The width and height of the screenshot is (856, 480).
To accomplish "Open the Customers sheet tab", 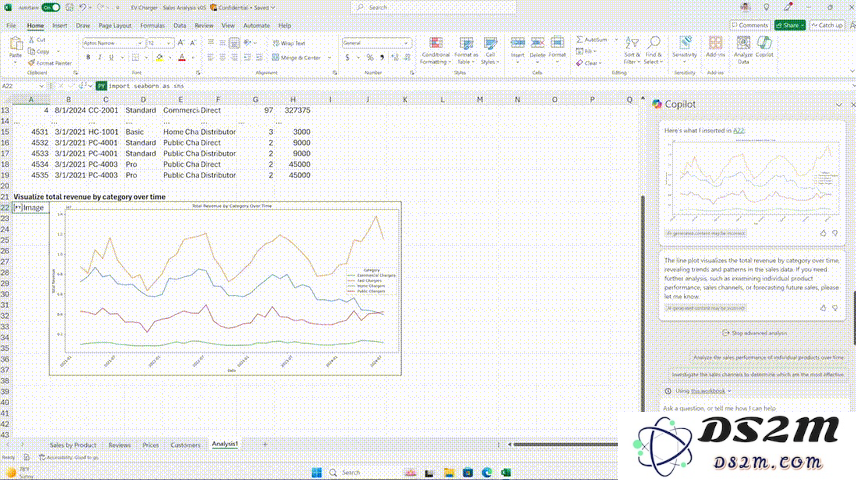I will point(185,445).
